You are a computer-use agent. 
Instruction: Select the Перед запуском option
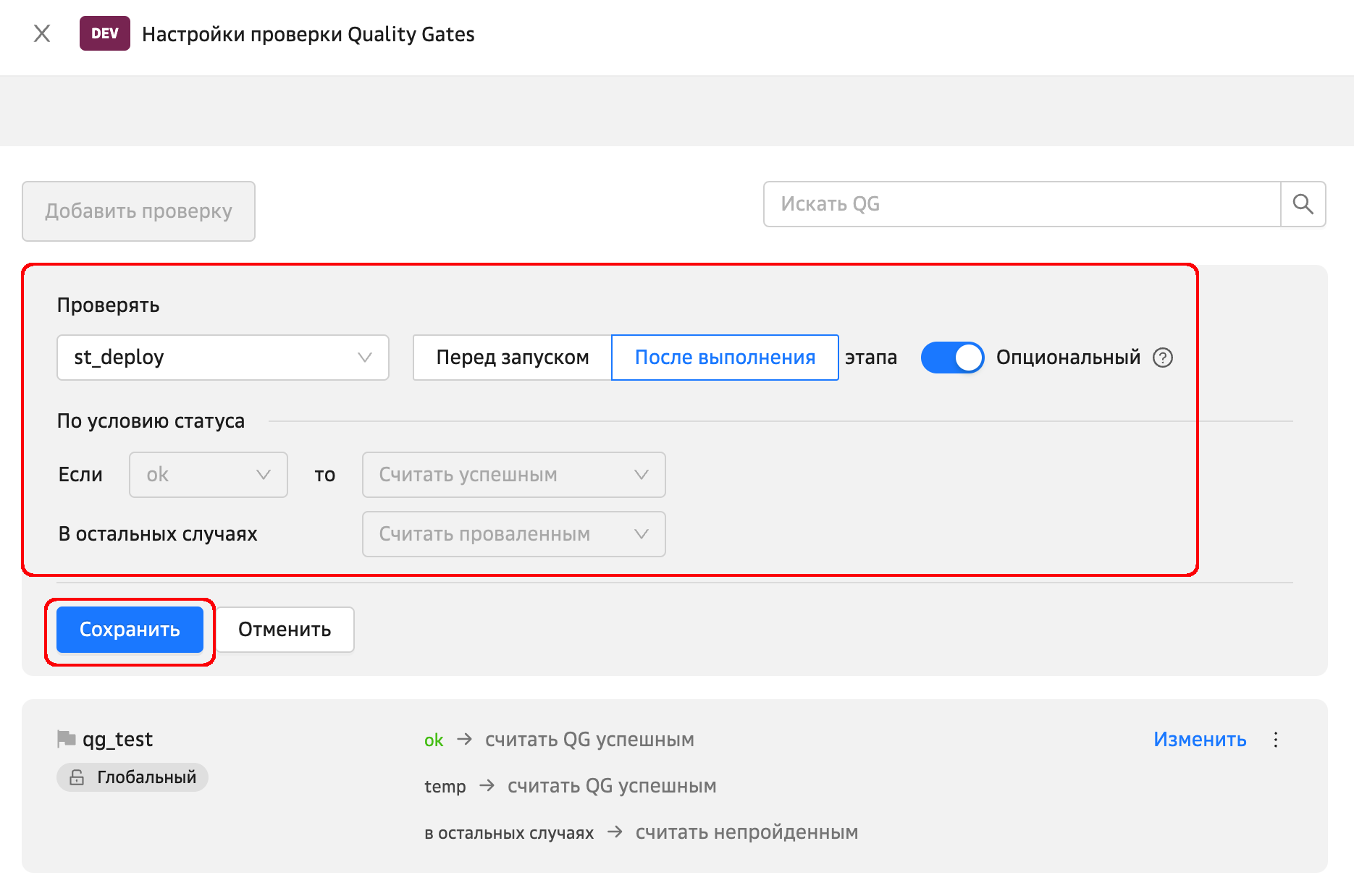tap(512, 358)
